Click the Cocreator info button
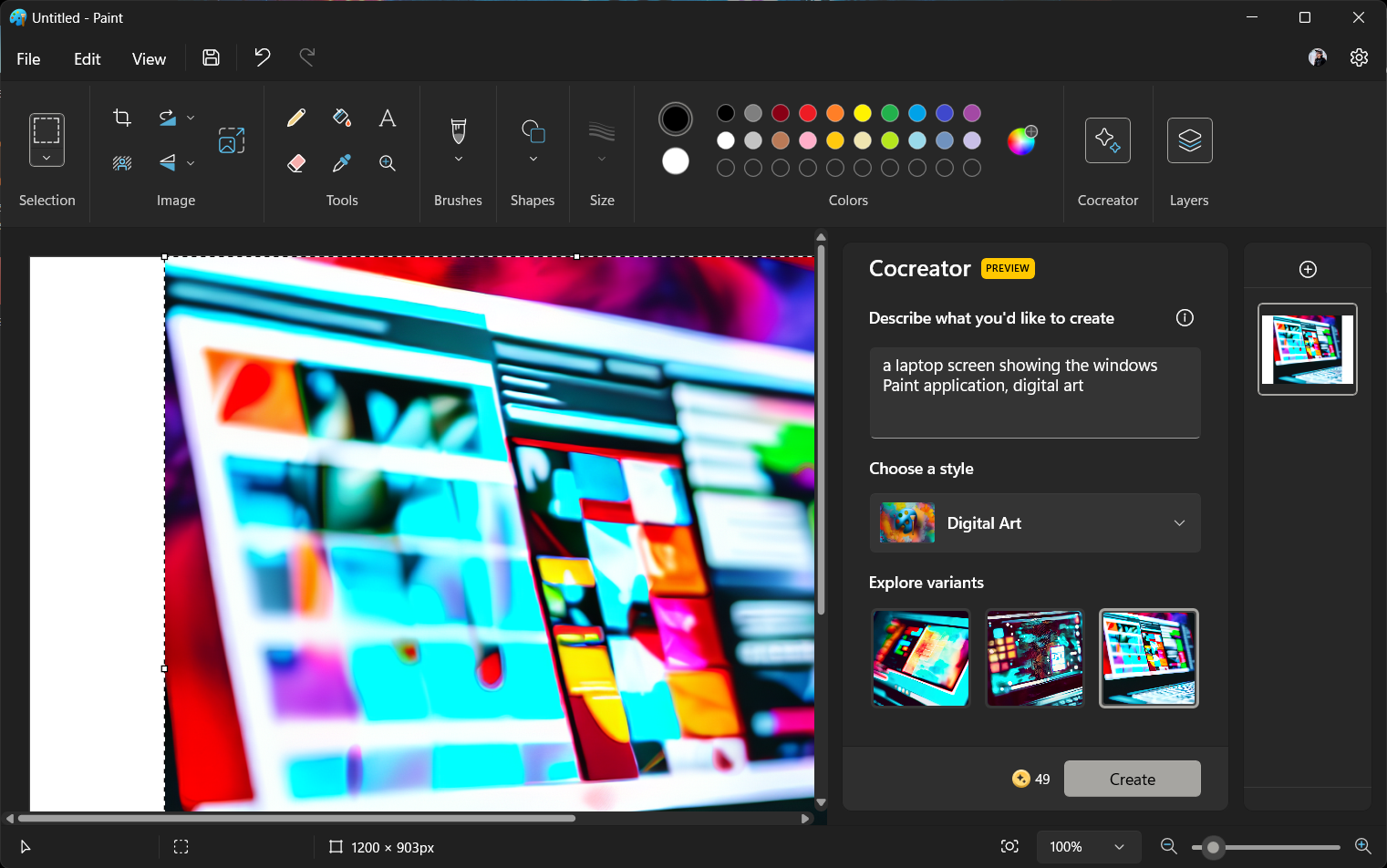Image resolution: width=1387 pixels, height=868 pixels. [x=1185, y=317]
